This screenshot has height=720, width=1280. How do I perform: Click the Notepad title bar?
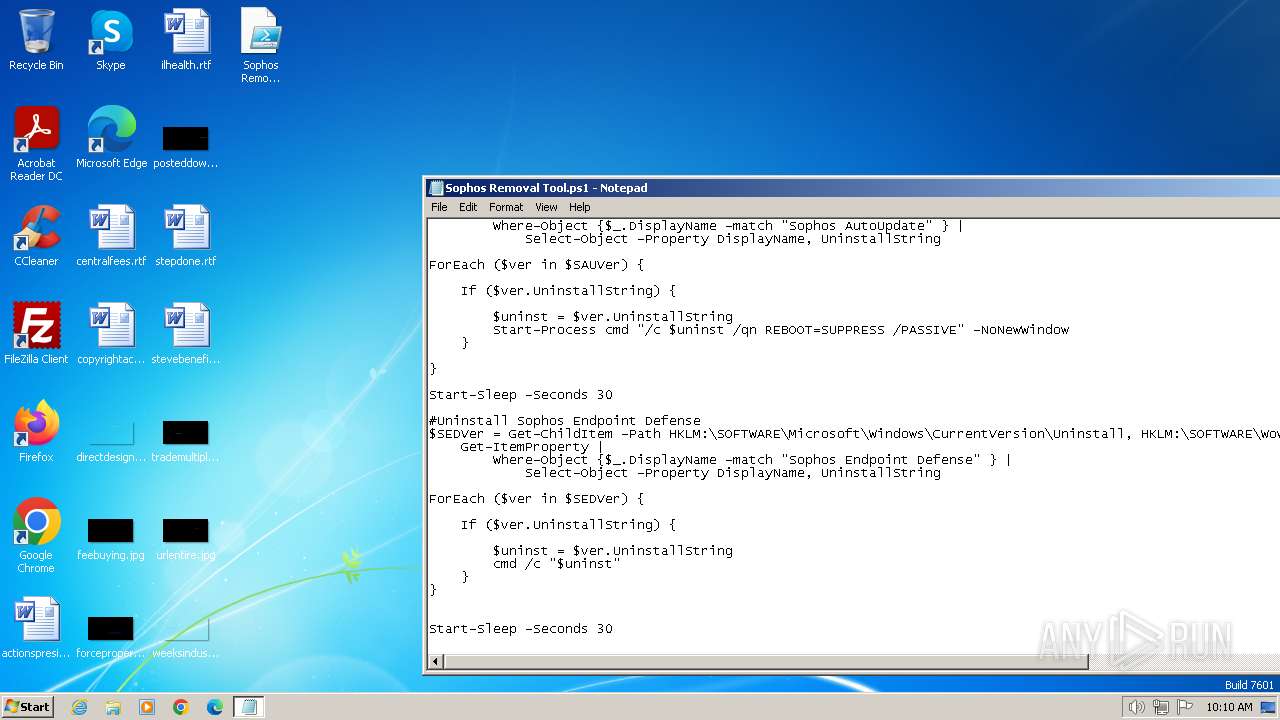pos(853,188)
